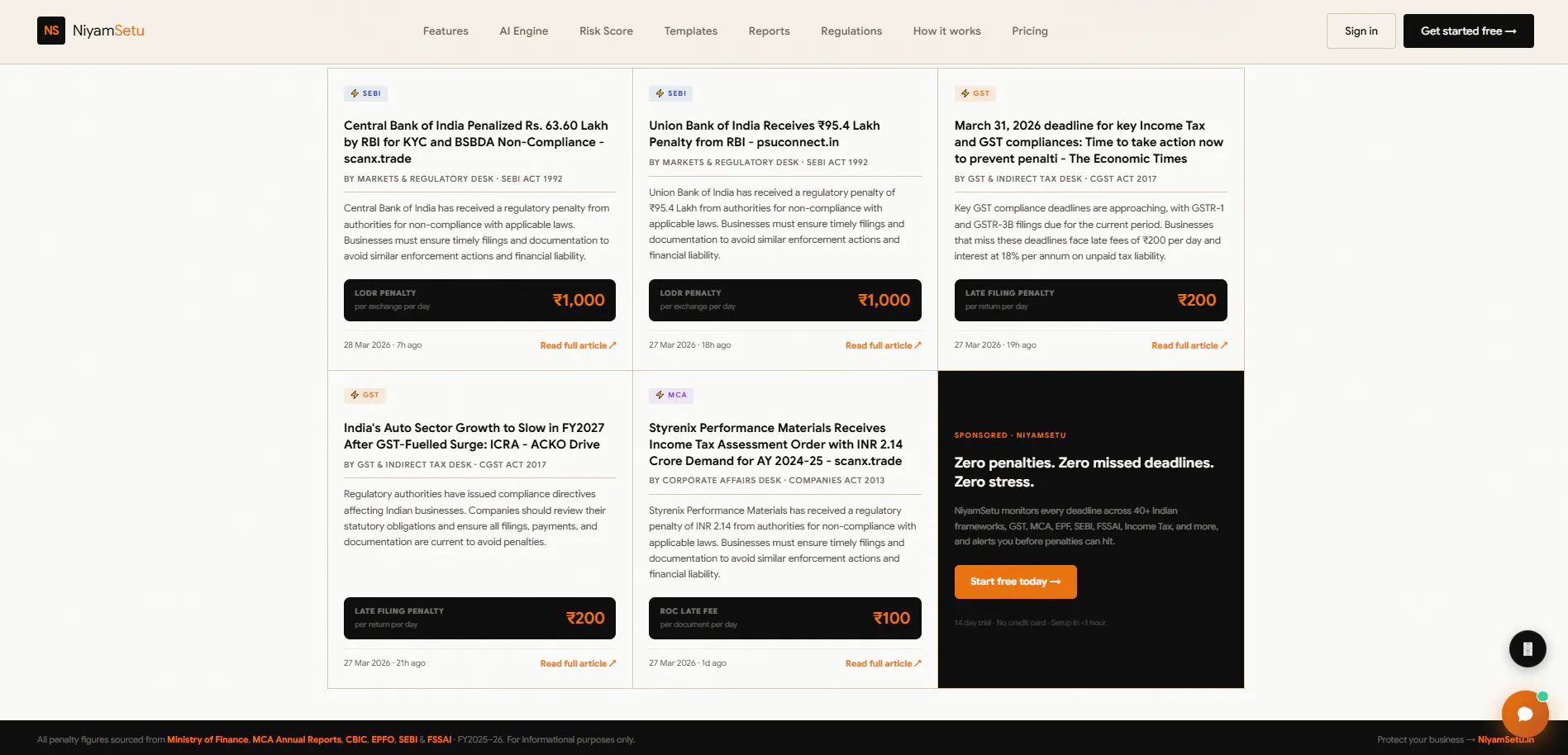Screen dimensions: 1568x755
Task: Open Ministry of Finance source link
Action: 207,740
